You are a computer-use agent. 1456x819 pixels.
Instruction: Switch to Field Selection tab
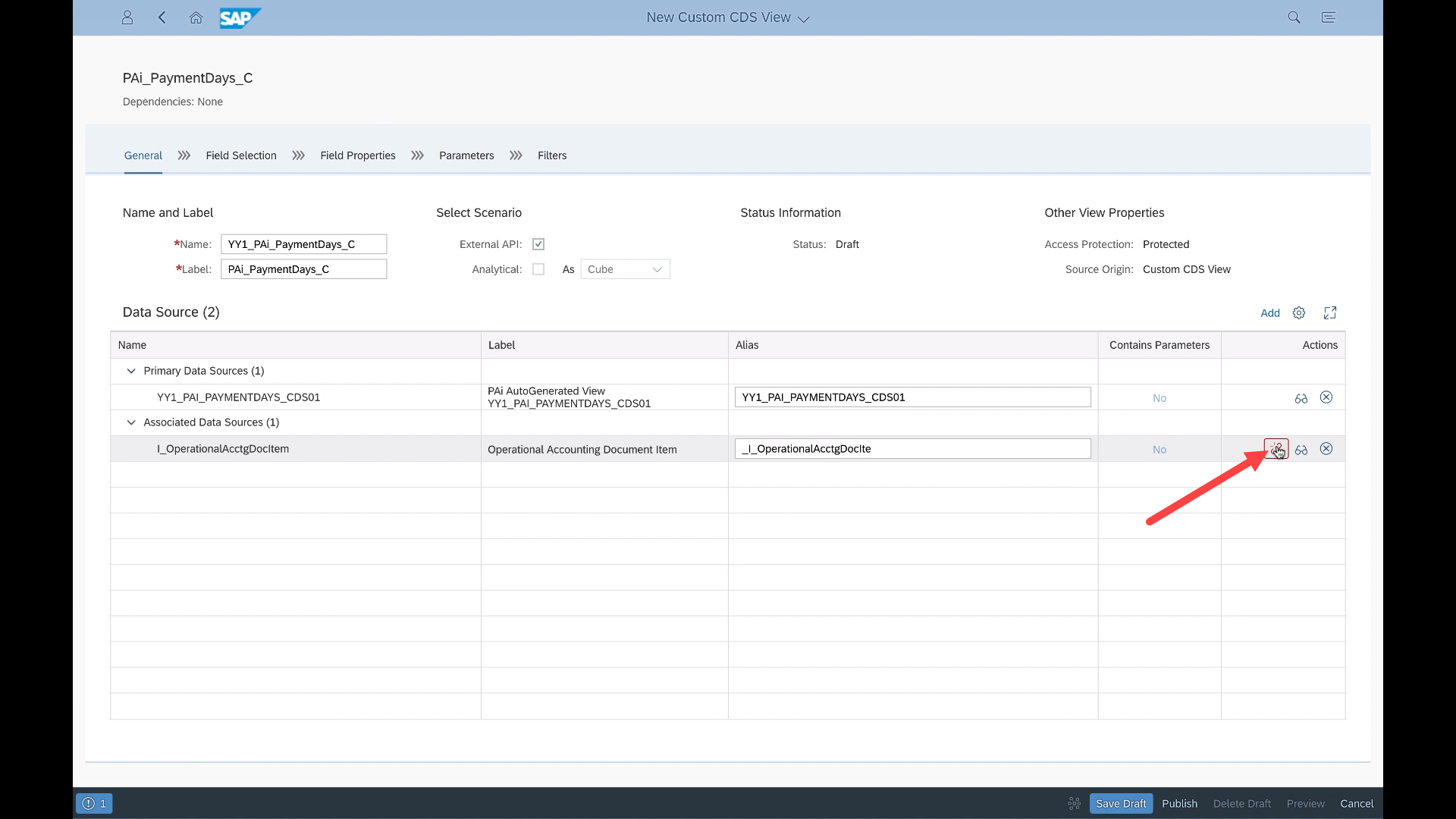(x=241, y=155)
